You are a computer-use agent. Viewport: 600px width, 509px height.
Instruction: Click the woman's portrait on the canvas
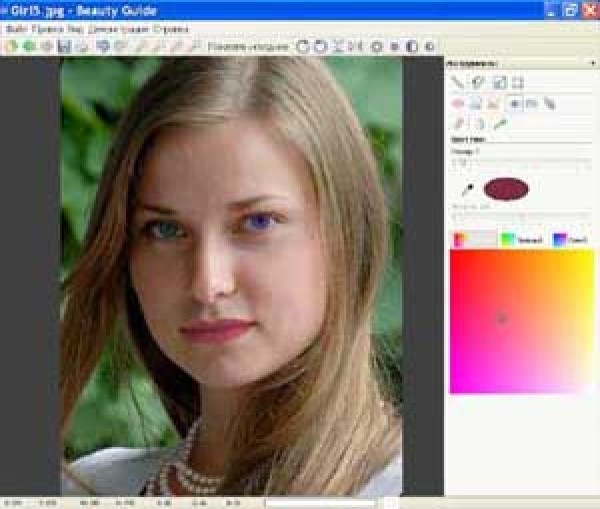click(231, 276)
